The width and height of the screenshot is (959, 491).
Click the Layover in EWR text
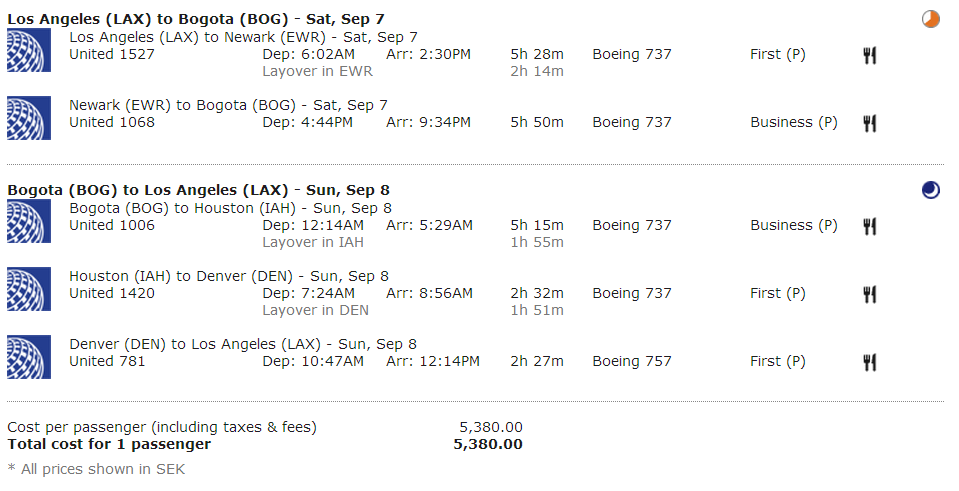click(x=313, y=71)
